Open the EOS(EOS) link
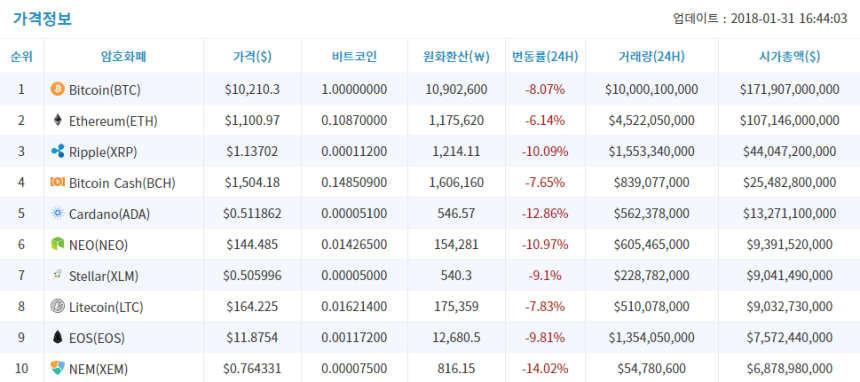The image size is (860, 382). click(x=97, y=338)
